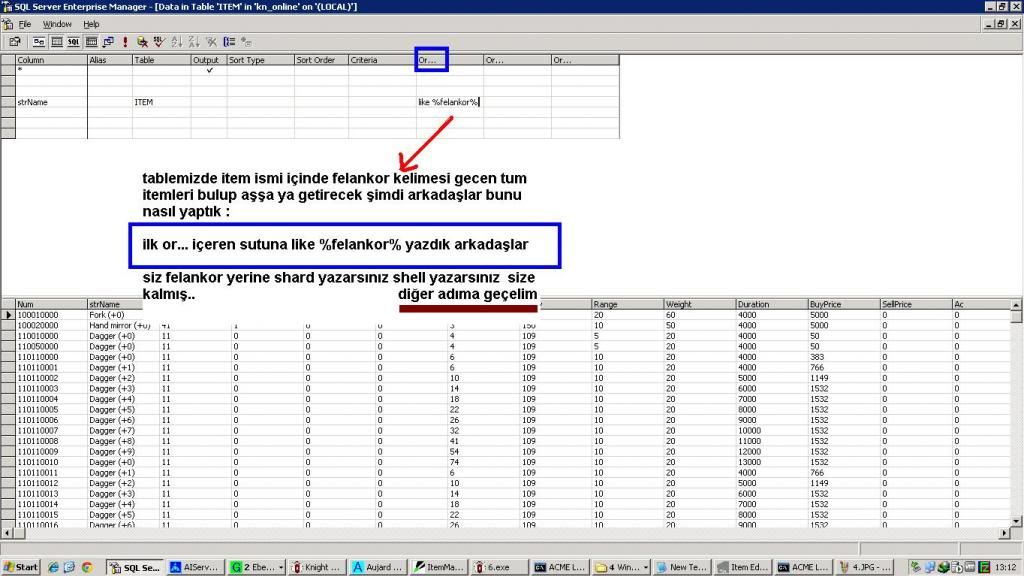Click the Sort Ascending toolbar icon
Image resolution: width=1024 pixels, height=576 pixels.
coord(176,42)
